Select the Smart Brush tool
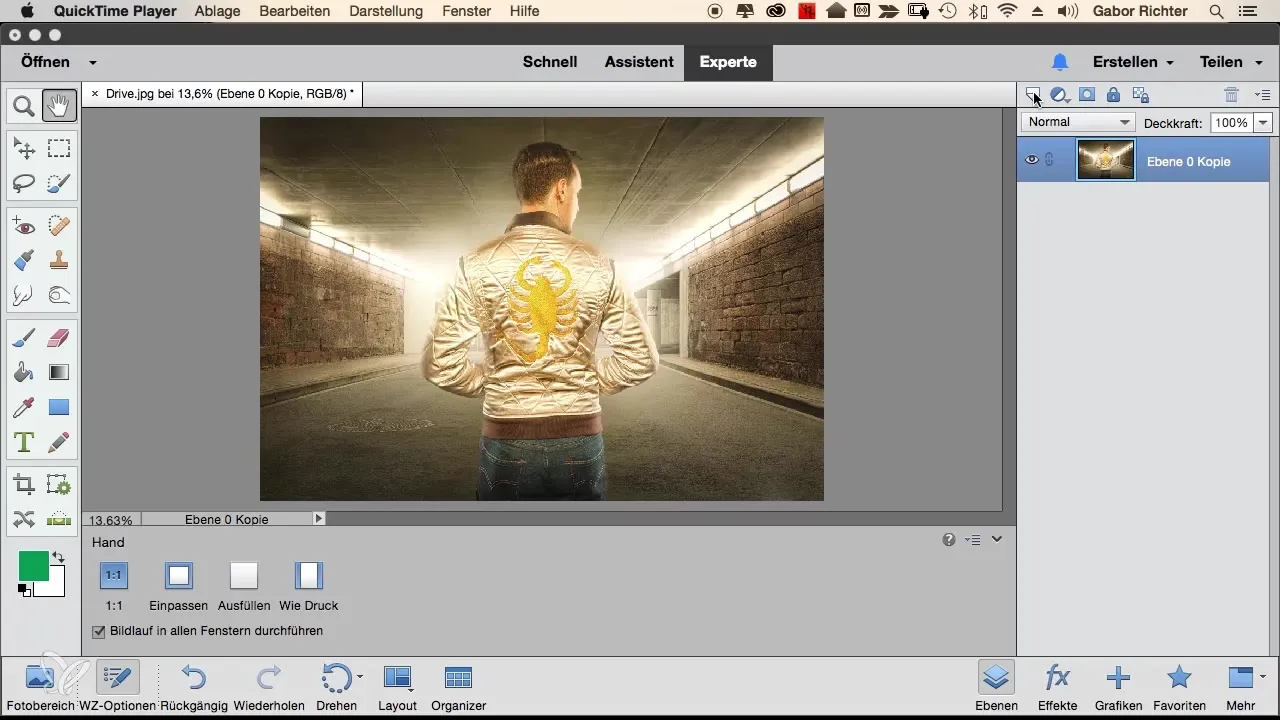The height and width of the screenshot is (720, 1280). [x=24, y=260]
